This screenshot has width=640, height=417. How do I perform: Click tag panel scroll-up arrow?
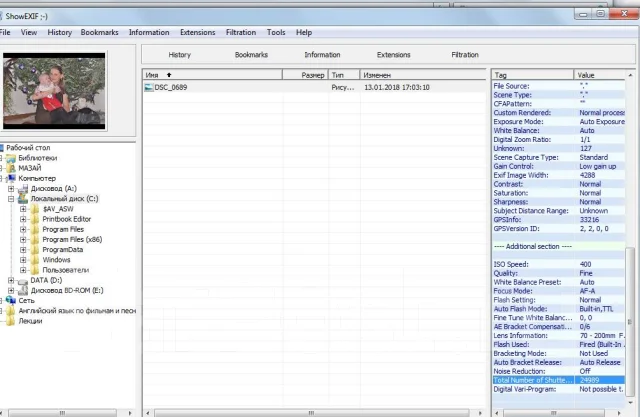click(630, 75)
